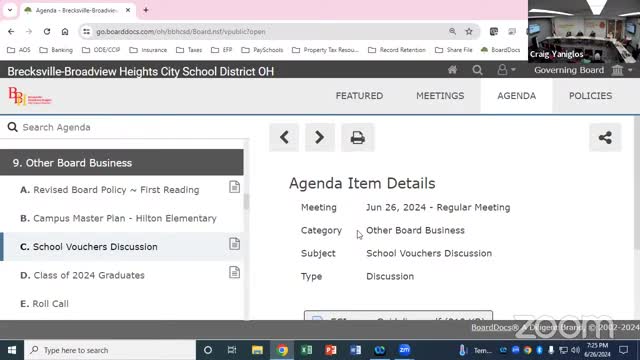Click the agenda list scrollbar
The image size is (640, 360).
246,202
